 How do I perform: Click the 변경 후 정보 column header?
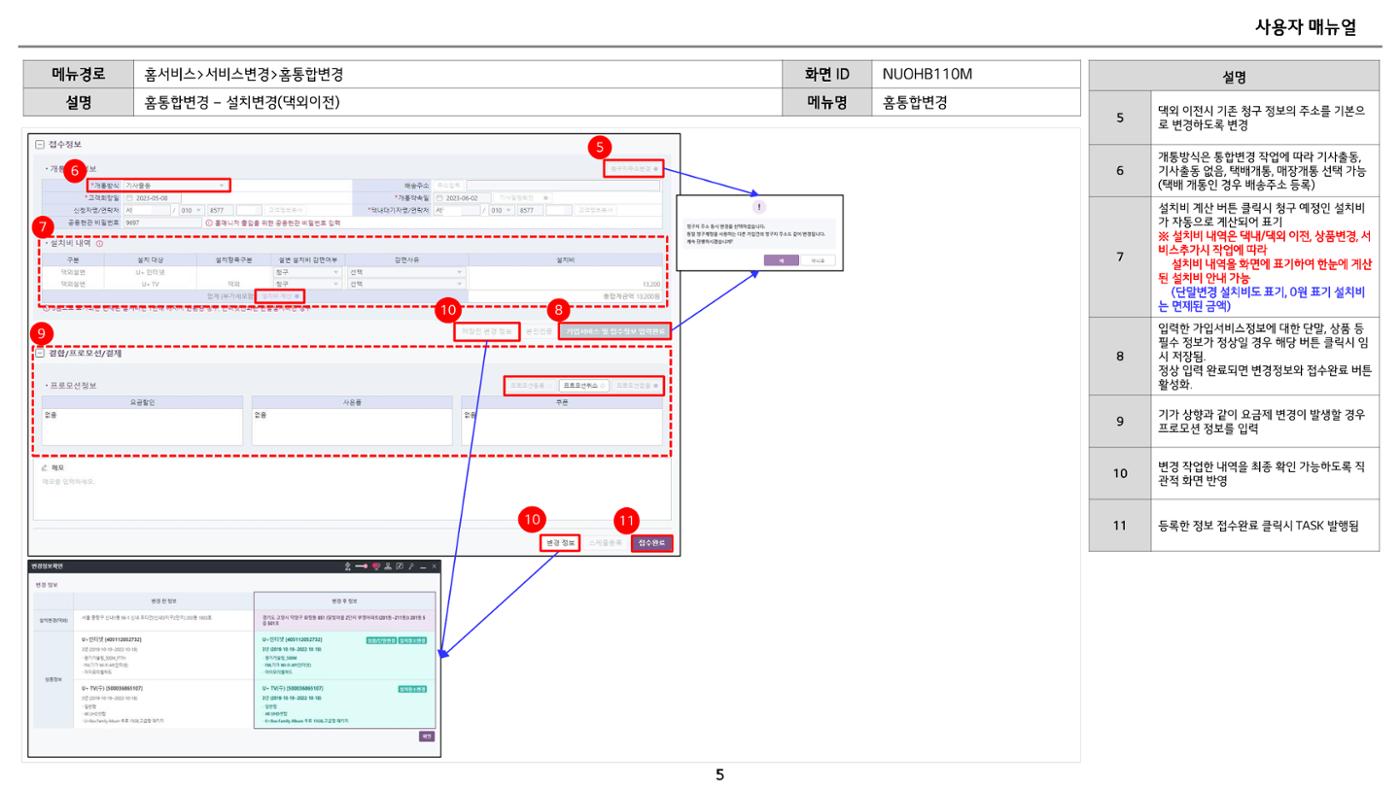click(x=345, y=600)
